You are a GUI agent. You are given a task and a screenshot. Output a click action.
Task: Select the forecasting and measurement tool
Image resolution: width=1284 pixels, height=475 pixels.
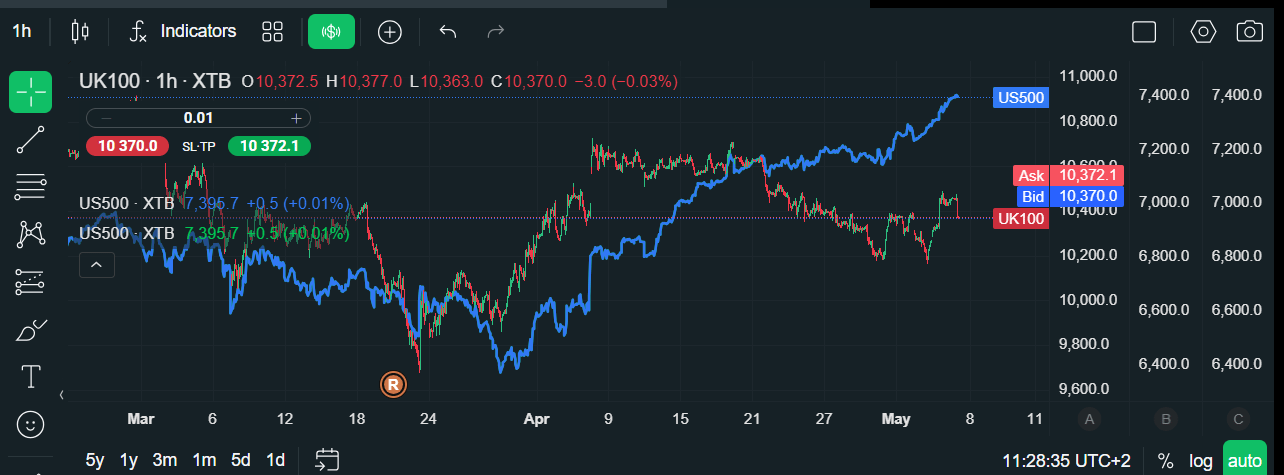[x=31, y=282]
